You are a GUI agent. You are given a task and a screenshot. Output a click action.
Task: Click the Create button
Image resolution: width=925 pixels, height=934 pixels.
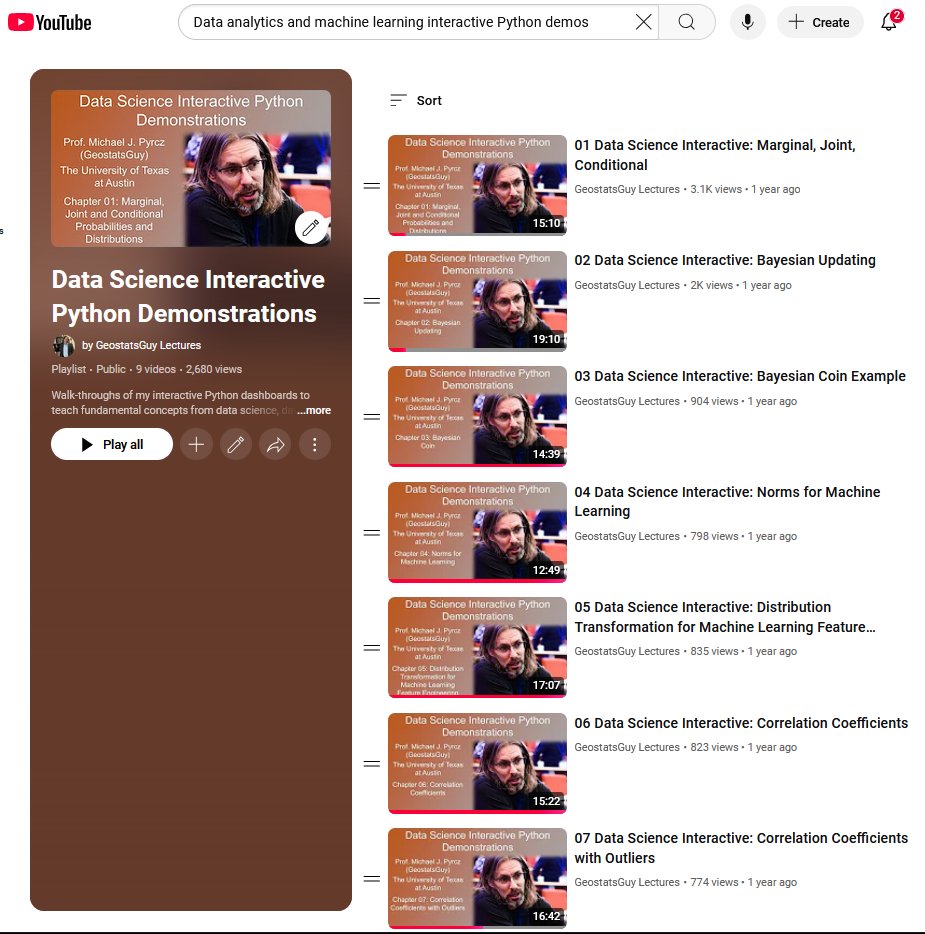pos(820,22)
